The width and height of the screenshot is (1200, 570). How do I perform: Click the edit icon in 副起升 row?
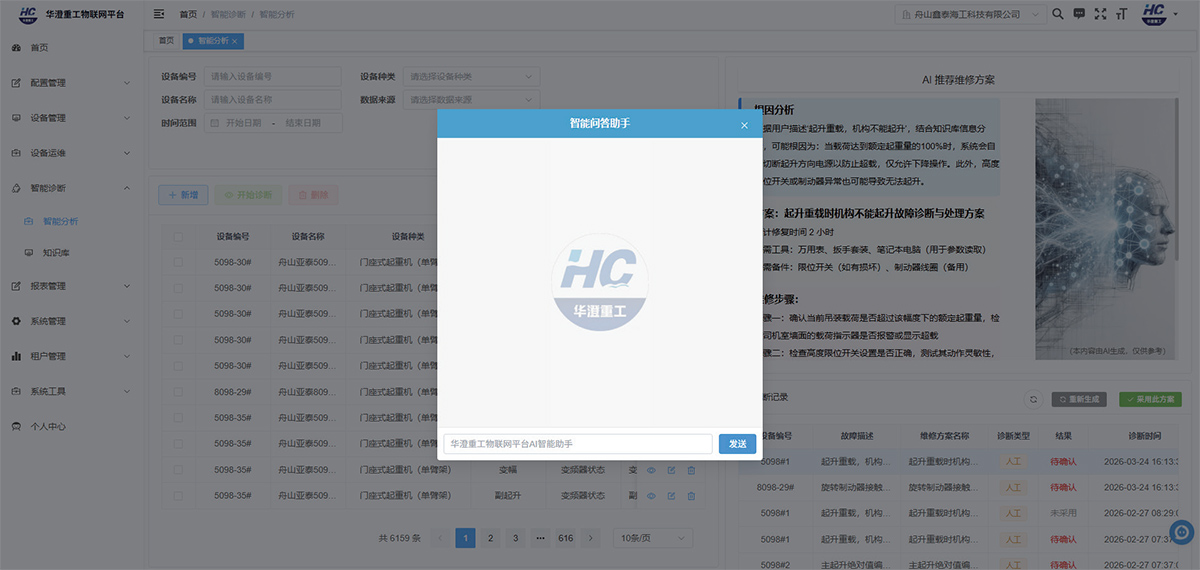[x=671, y=496]
